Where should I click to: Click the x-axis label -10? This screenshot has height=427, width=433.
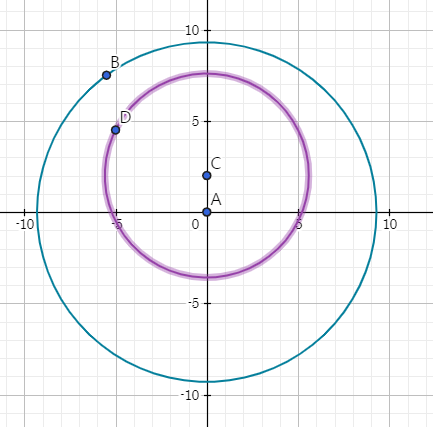click(x=25, y=225)
